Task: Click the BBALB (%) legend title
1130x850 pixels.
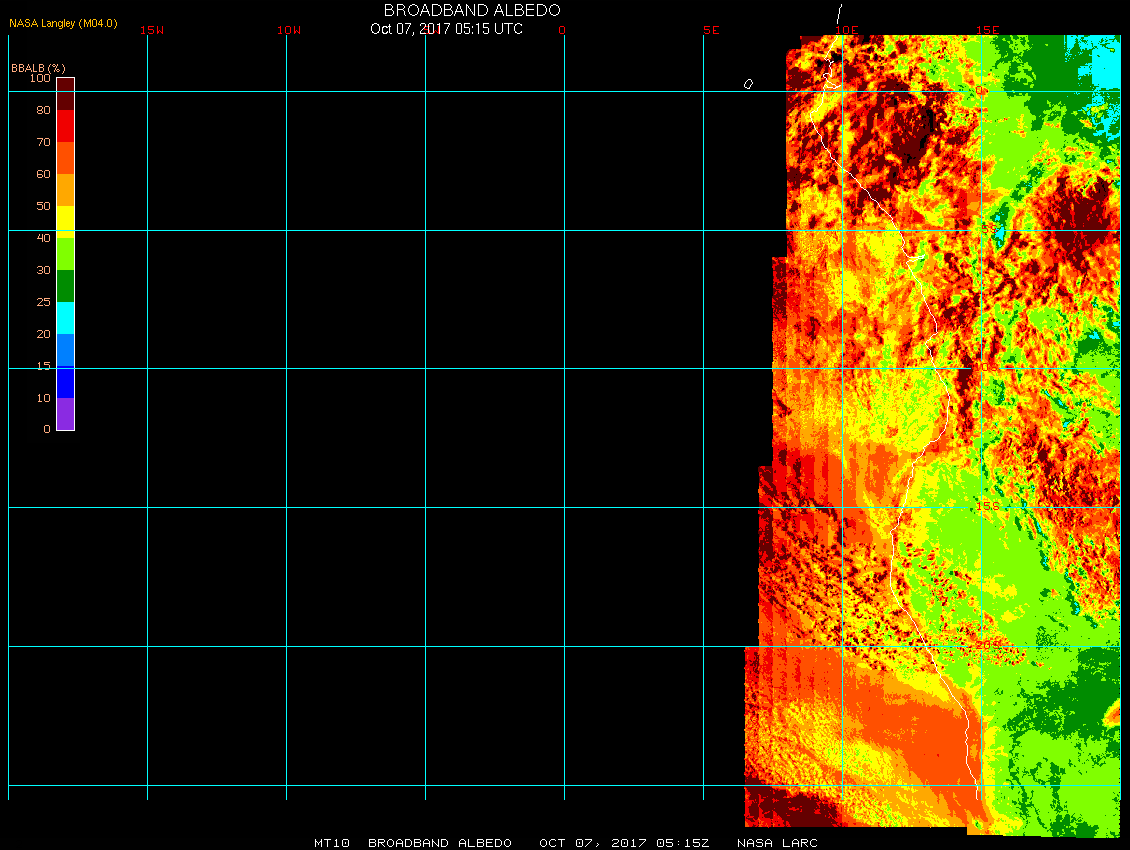Action: 37,67
